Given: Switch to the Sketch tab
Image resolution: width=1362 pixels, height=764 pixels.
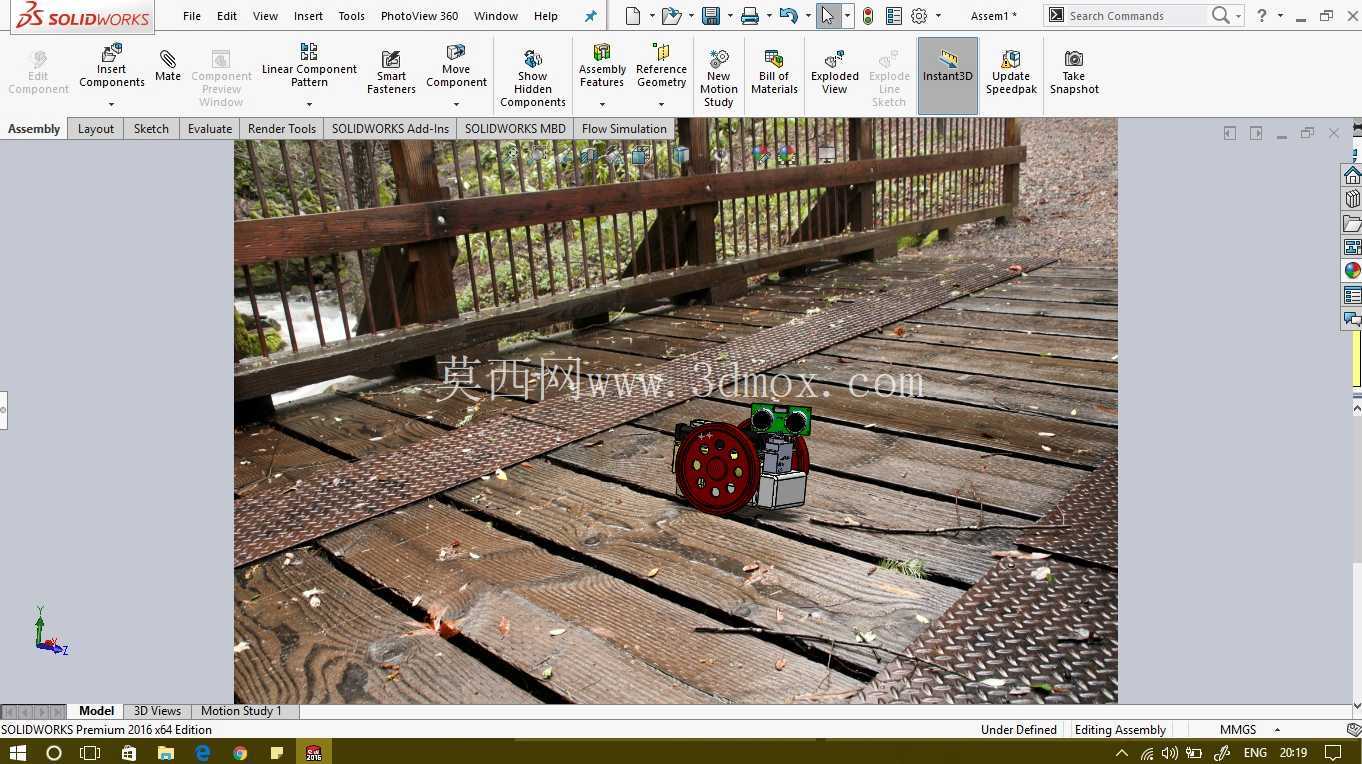Looking at the screenshot, I should point(151,129).
